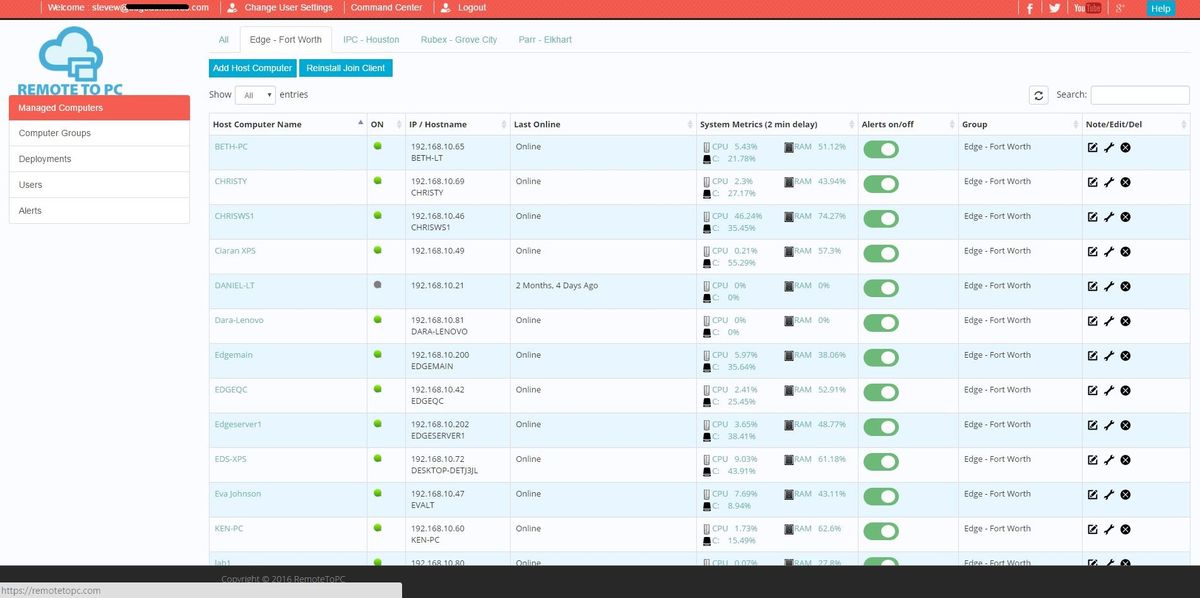Open the Command Center menu
The width and height of the screenshot is (1200, 598).
(x=386, y=7)
